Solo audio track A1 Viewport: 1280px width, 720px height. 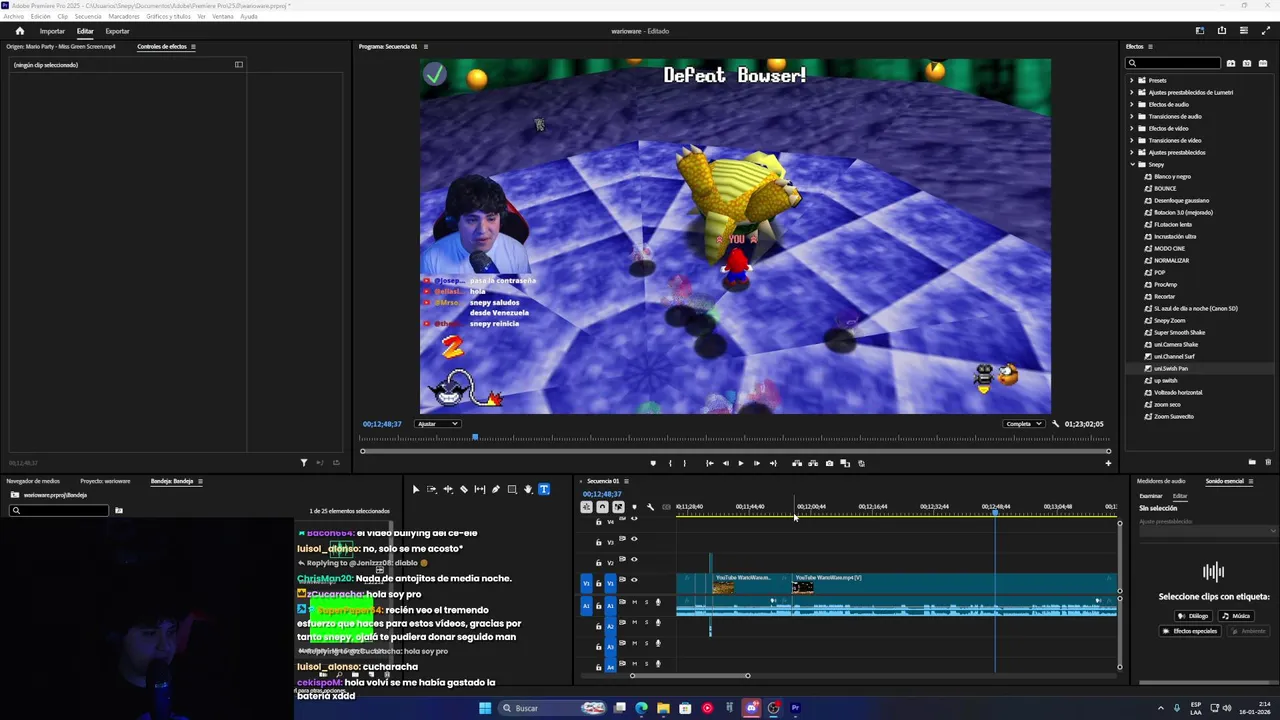[x=647, y=602]
